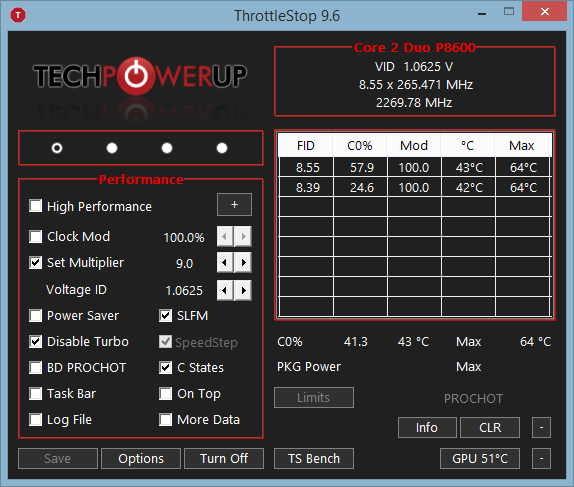Toggle the BD PROCHOT checkbox
This screenshot has height=487, width=574.
click(x=36, y=367)
